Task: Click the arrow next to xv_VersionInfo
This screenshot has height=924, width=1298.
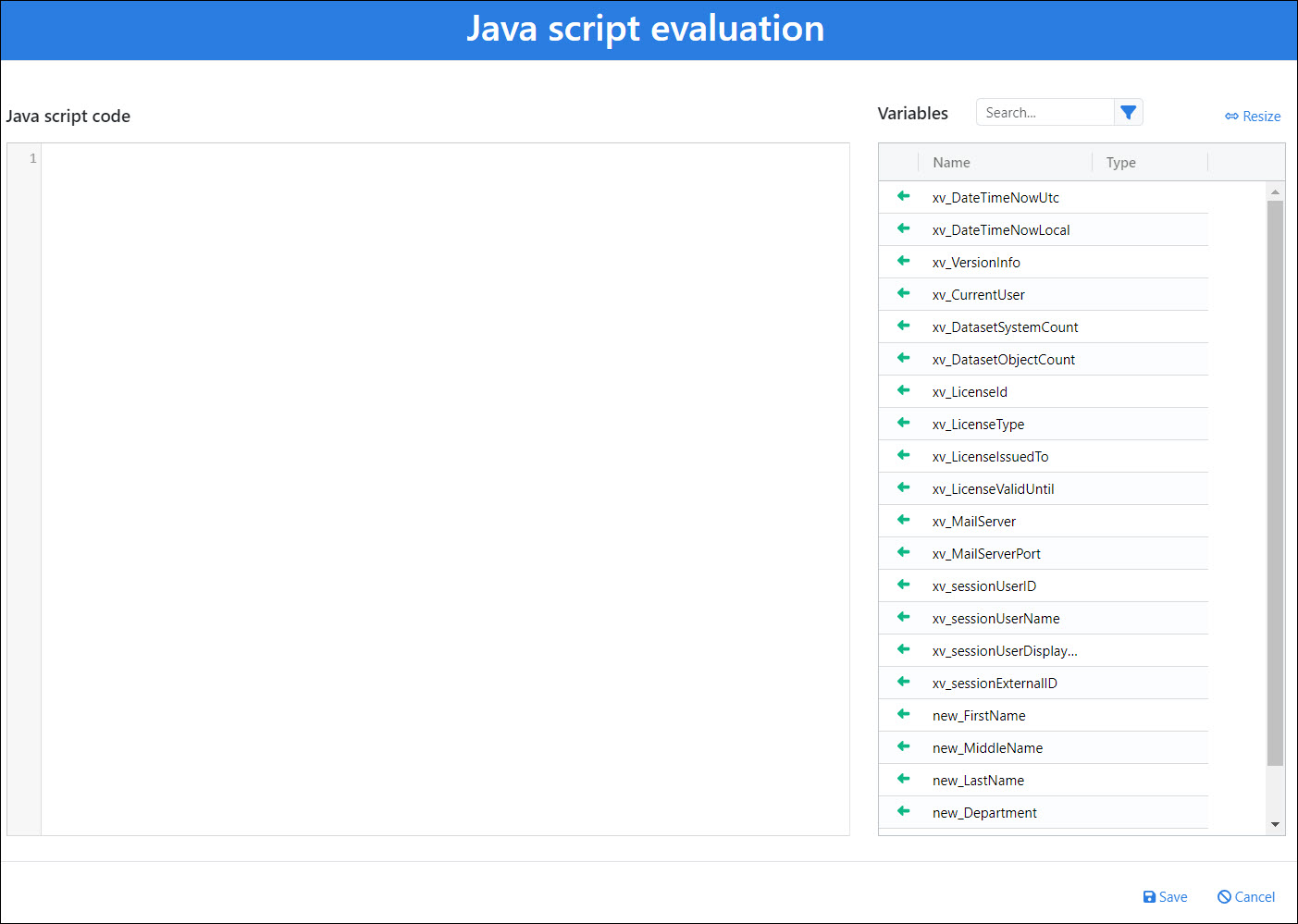Action: 903,261
